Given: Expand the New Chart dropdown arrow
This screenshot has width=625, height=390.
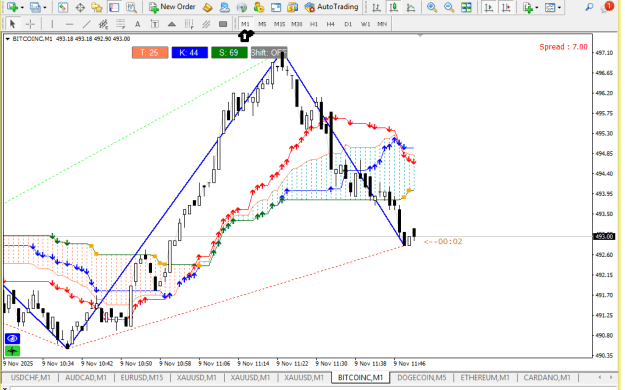Looking at the screenshot, I should point(22,8).
